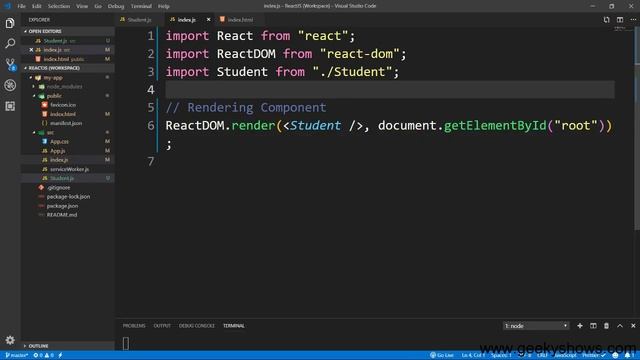Split the editor with split icon
Screen dimensions: 640x360
point(620,20)
